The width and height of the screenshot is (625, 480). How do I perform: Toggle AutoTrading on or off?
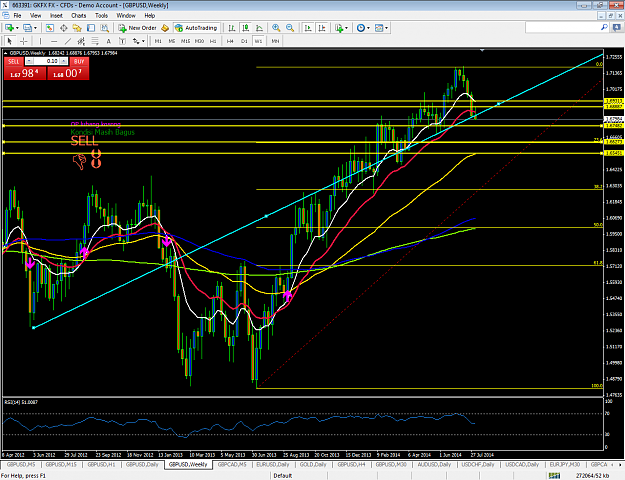click(197, 28)
